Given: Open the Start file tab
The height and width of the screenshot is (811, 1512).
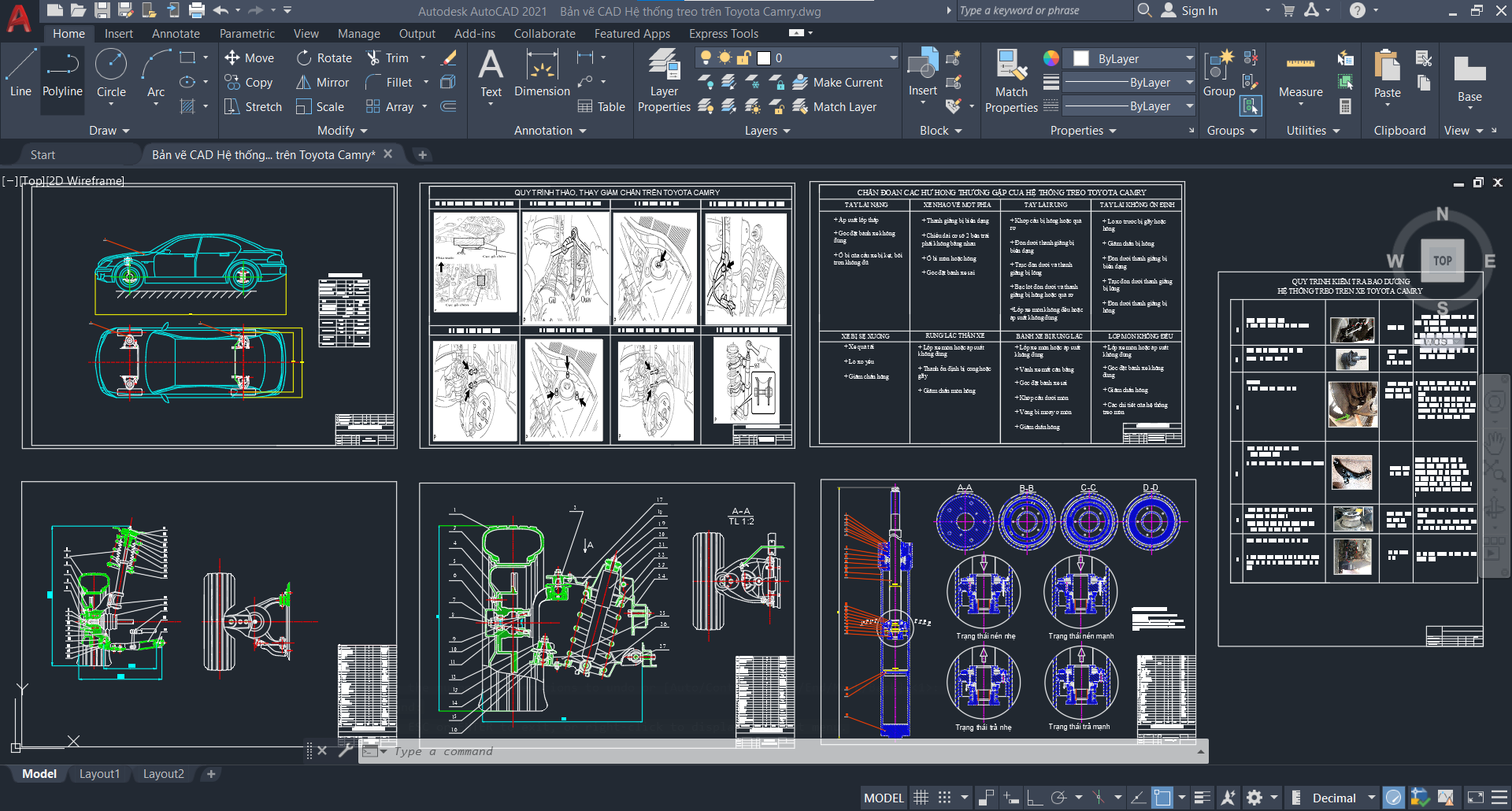Looking at the screenshot, I should (43, 155).
